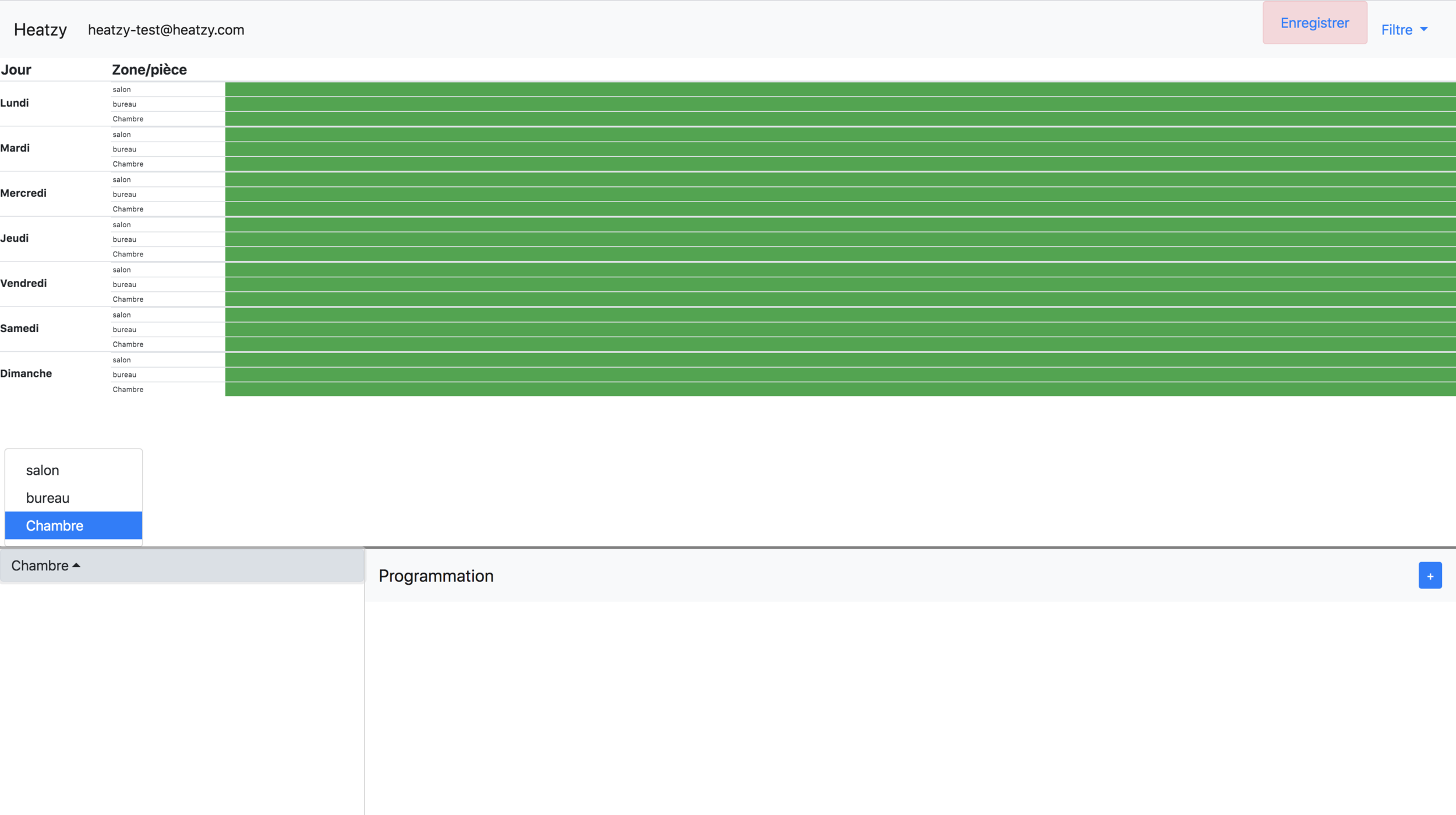Click the Zone/pièce column header
1456x815 pixels.
149,70
